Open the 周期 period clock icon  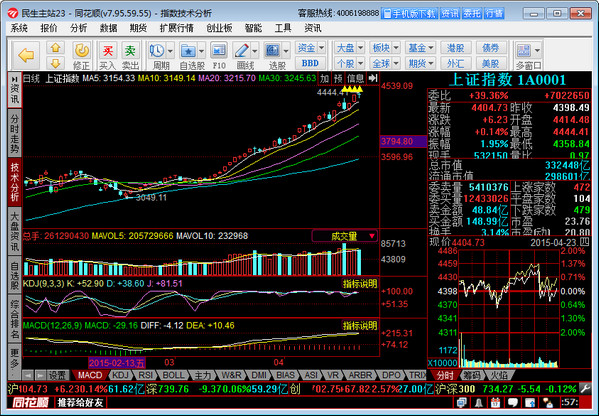pyautogui.click(x=157, y=51)
